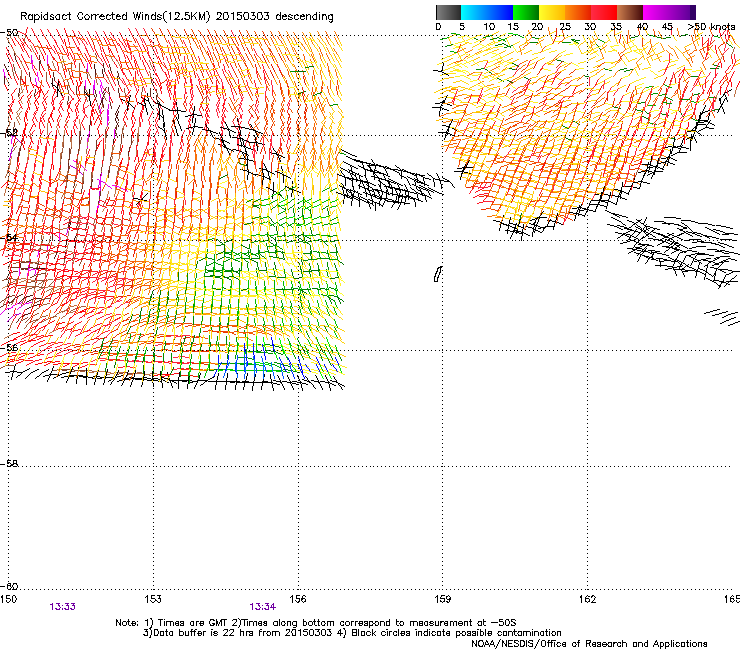Pick the orange 25-30 knots legend segment

coord(578,12)
